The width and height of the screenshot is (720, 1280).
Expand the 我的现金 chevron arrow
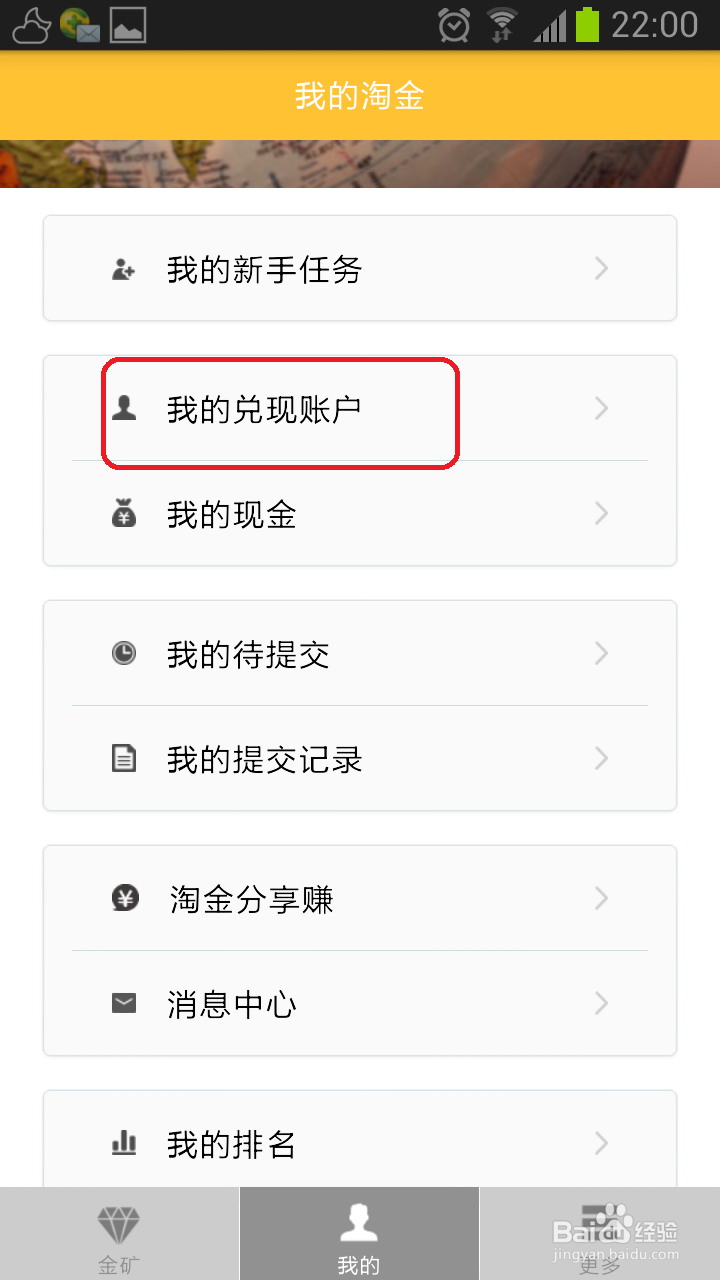[x=601, y=513]
